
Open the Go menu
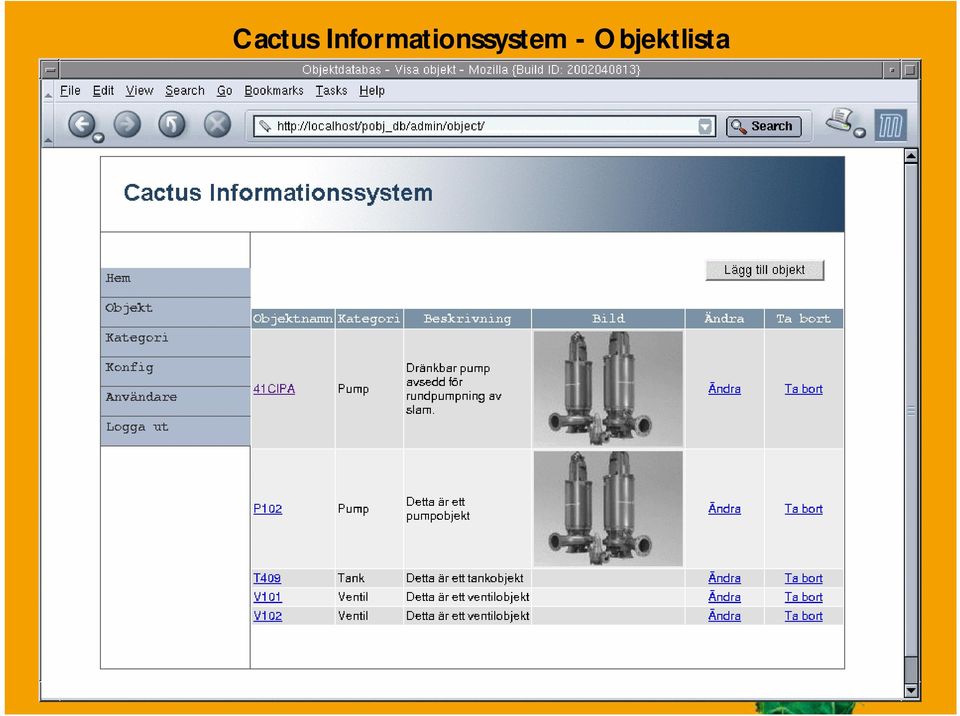click(224, 91)
